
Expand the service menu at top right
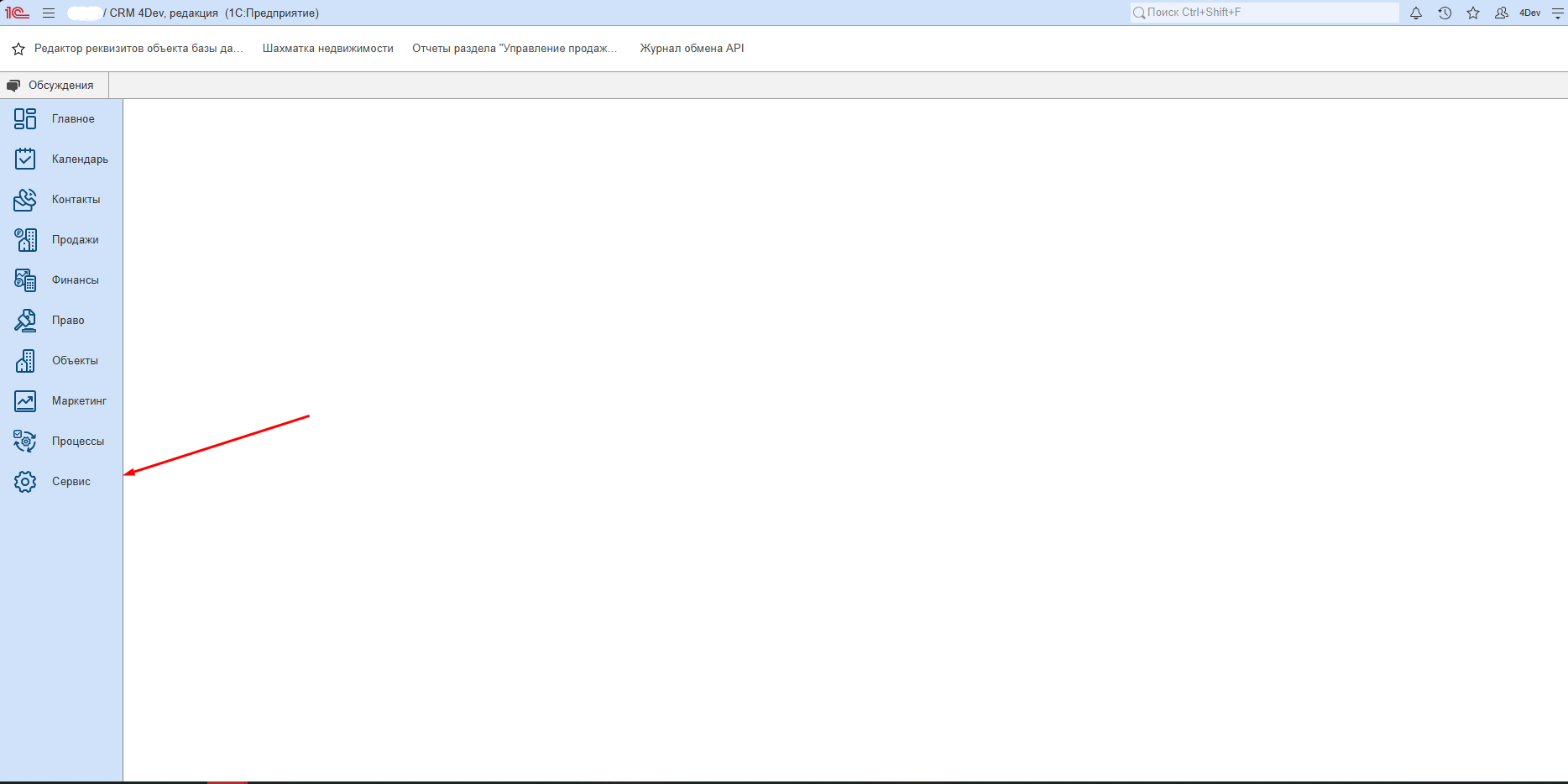coord(1557,13)
